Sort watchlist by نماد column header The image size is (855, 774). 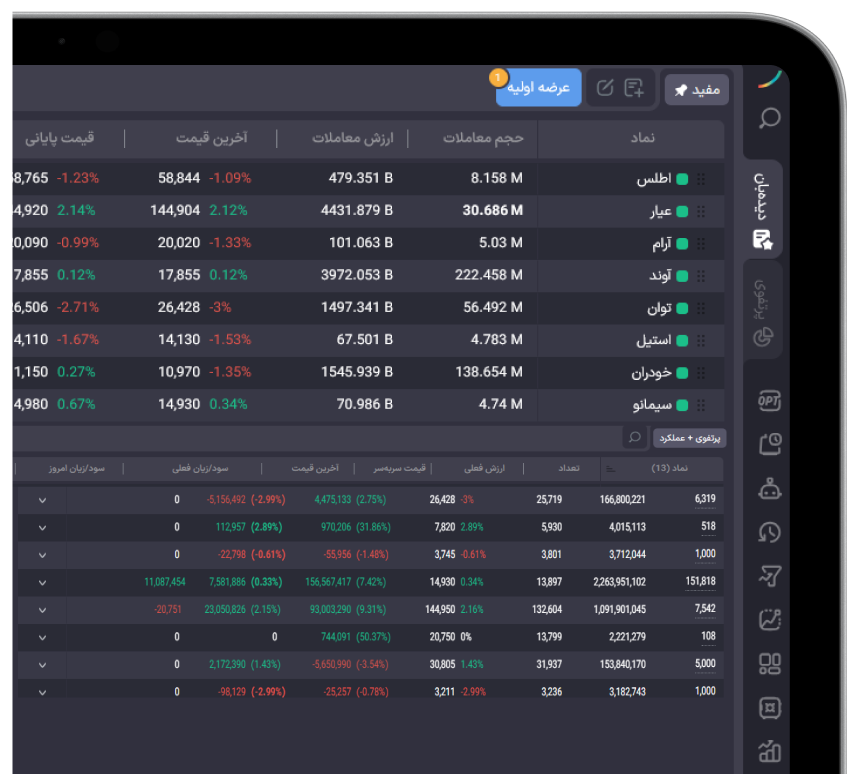pos(643,138)
